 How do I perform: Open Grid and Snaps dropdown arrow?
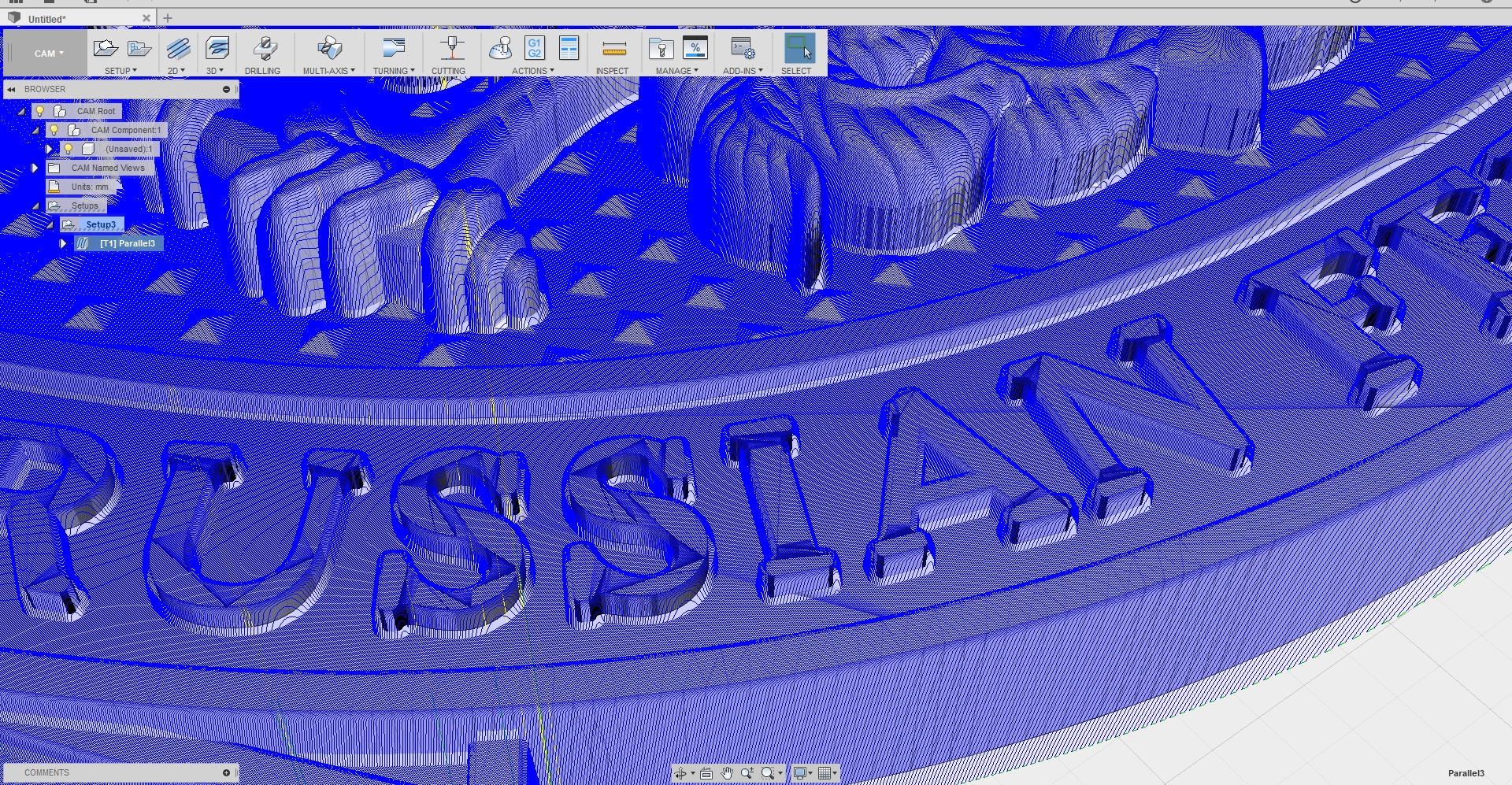pyautogui.click(x=836, y=774)
